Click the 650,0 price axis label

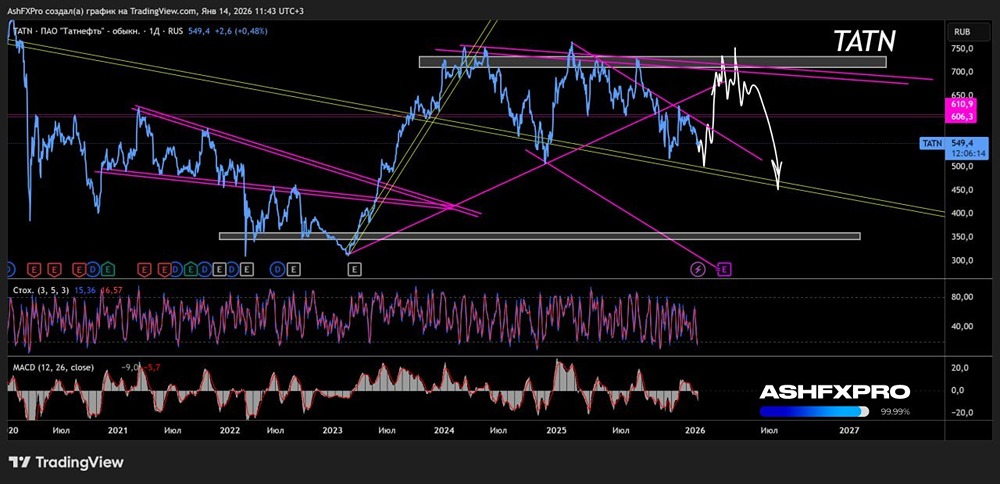point(960,96)
